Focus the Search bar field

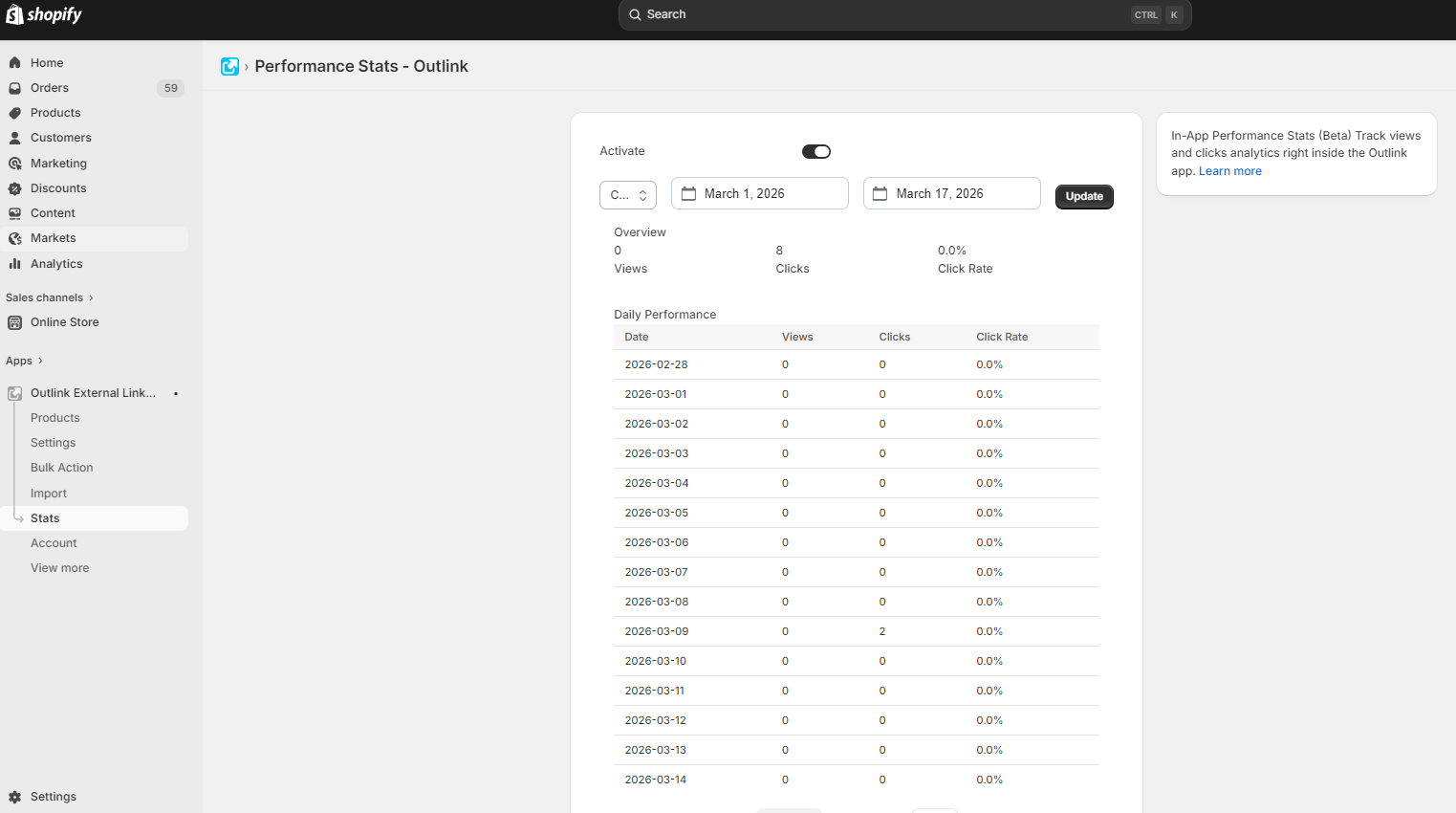tap(904, 14)
